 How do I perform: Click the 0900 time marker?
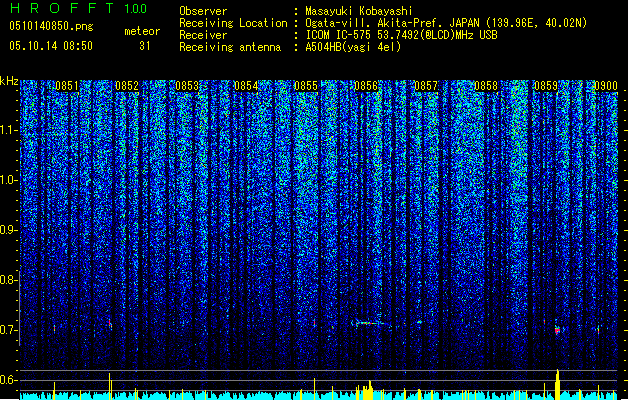(x=606, y=86)
